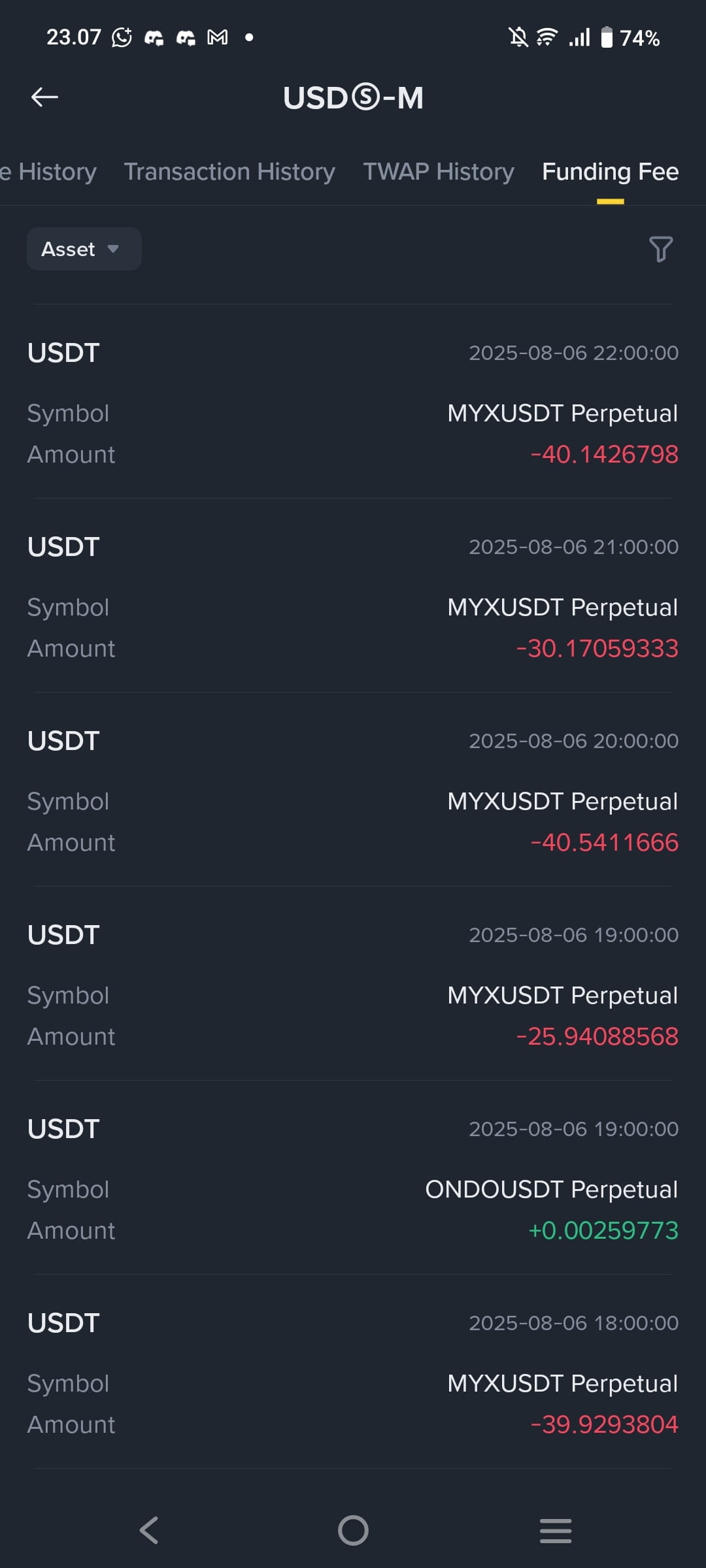The image size is (706, 1568).
Task: Open the recent apps menu icon
Action: (556, 1530)
